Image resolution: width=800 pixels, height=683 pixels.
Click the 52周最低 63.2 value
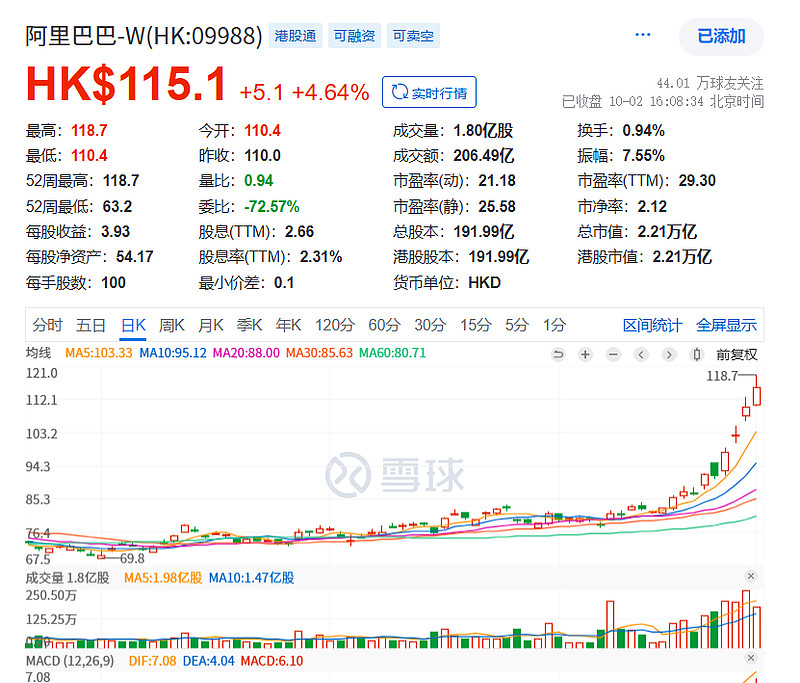[117, 207]
